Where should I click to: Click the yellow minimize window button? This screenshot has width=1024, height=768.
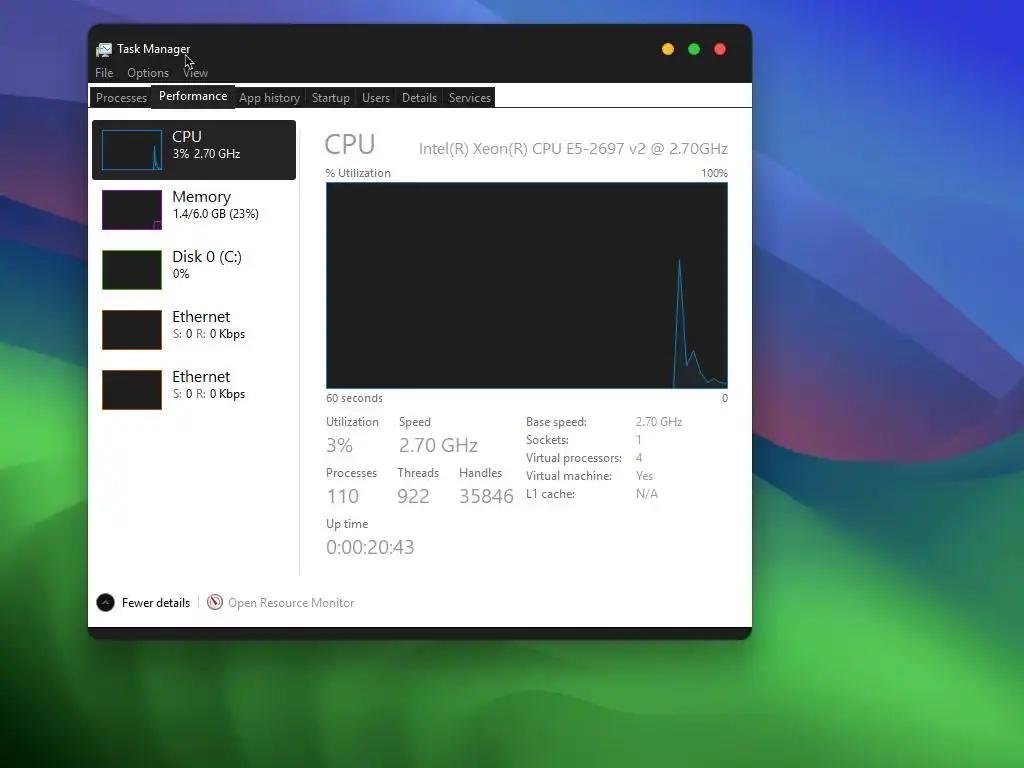pyautogui.click(x=667, y=50)
